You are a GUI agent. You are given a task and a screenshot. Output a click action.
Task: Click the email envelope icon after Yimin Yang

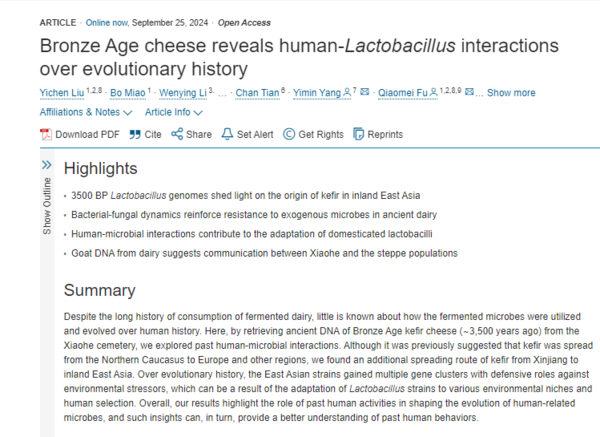point(365,93)
